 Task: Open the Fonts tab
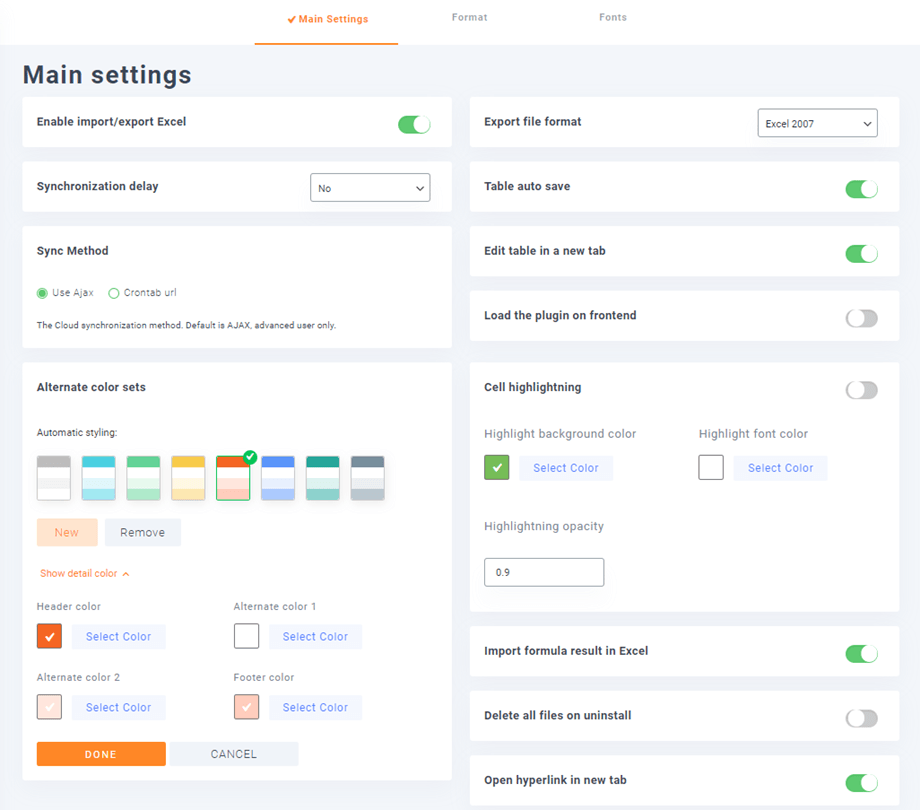coord(613,17)
